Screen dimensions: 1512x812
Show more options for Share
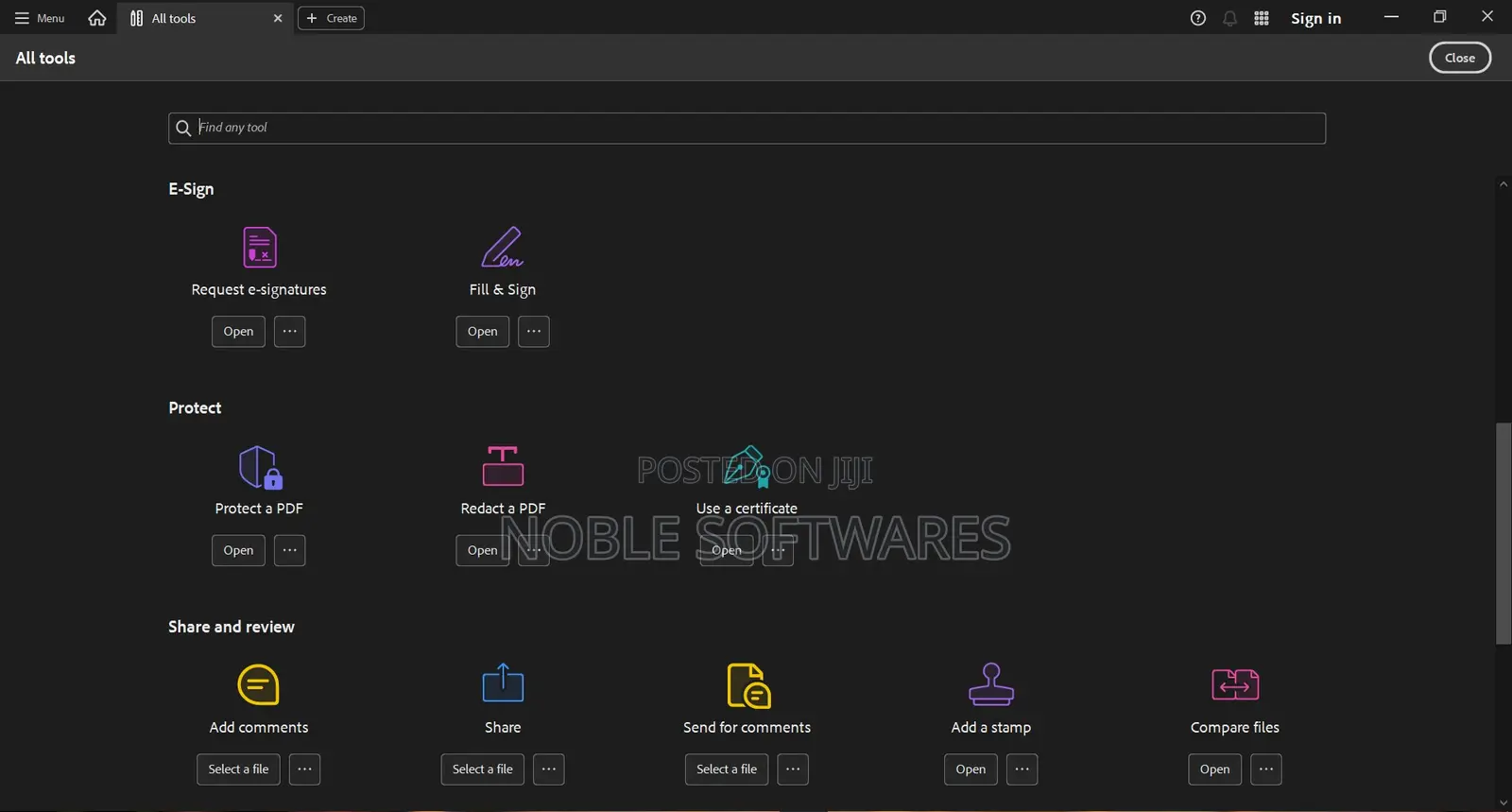pos(549,769)
